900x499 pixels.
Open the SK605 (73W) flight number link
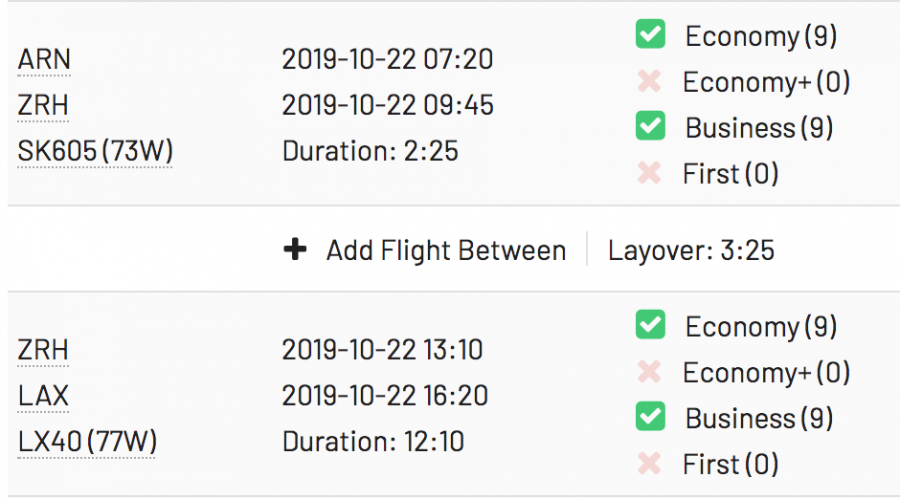(x=95, y=152)
